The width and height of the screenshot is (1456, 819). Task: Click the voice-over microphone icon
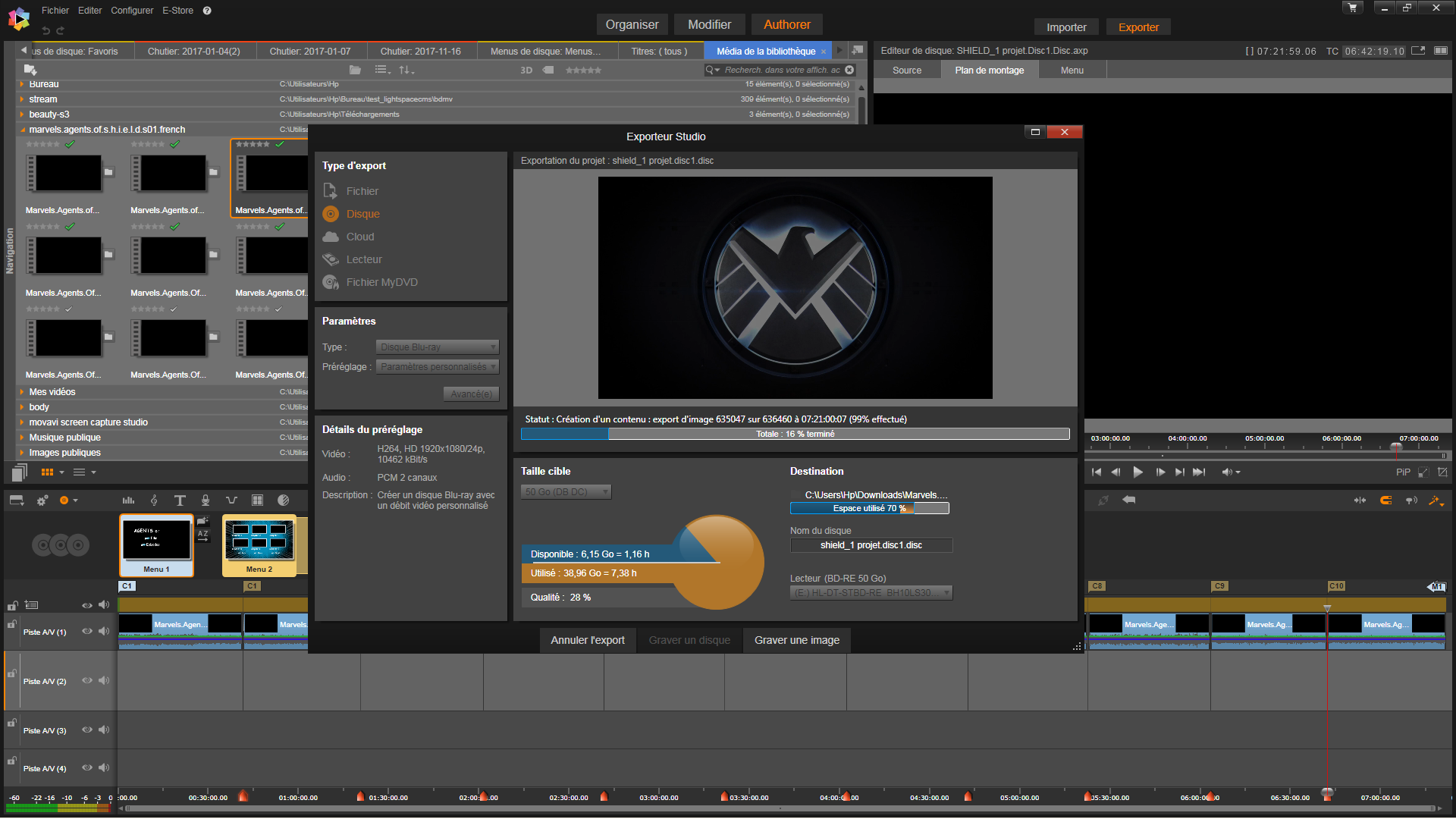(206, 500)
